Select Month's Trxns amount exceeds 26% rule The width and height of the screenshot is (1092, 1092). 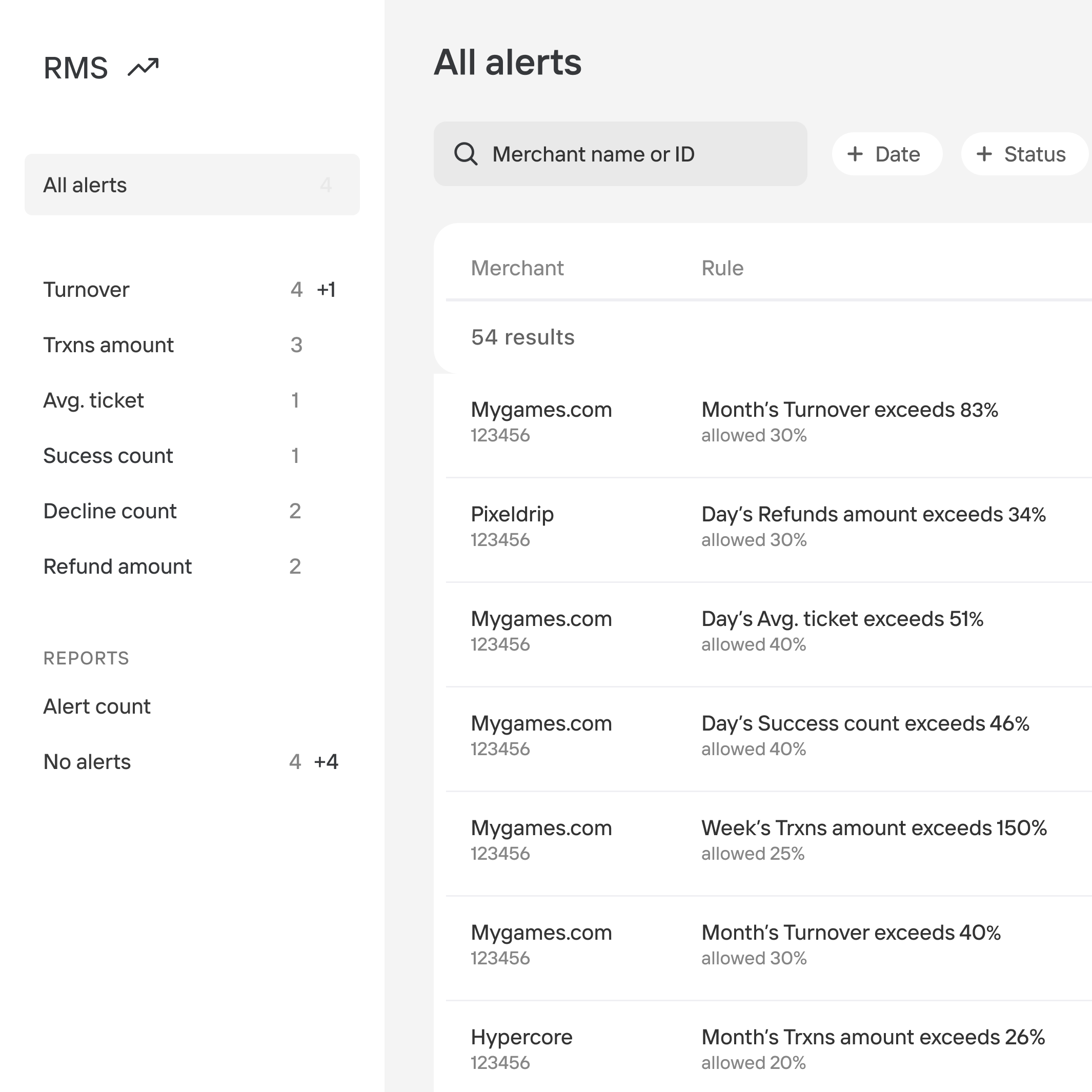(873, 1037)
